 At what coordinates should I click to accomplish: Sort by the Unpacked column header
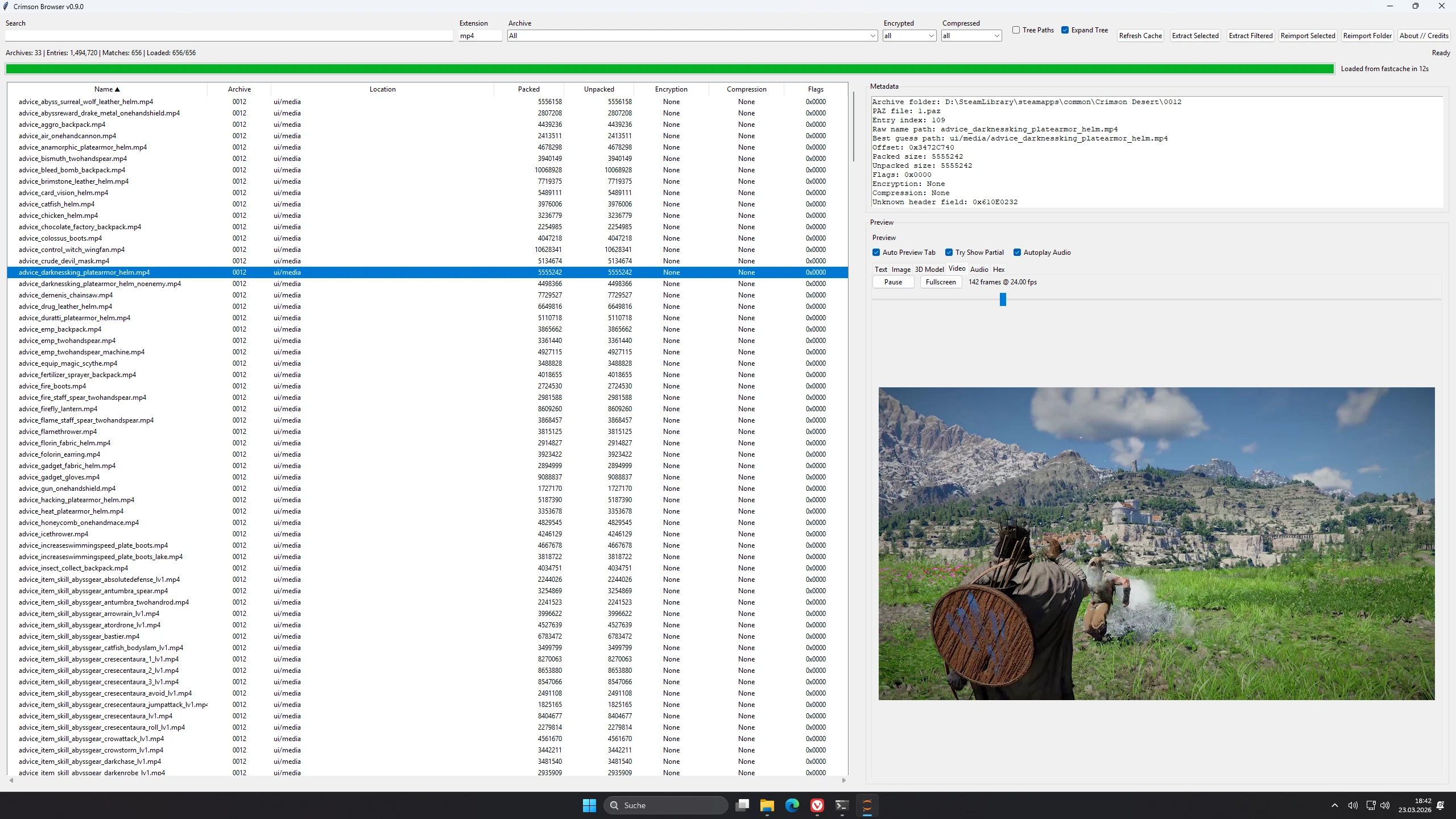pos(599,89)
